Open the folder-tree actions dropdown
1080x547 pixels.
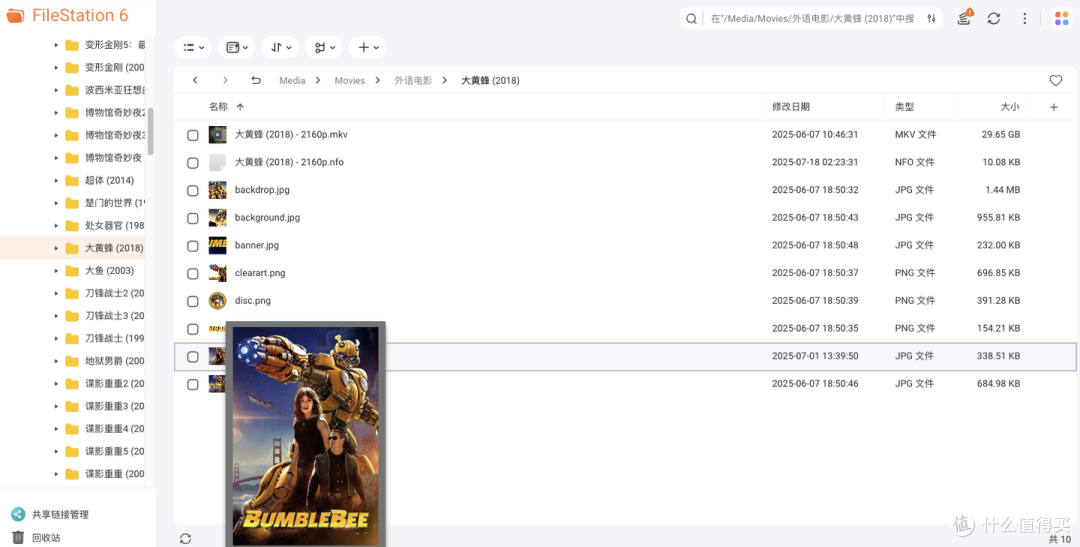324,48
